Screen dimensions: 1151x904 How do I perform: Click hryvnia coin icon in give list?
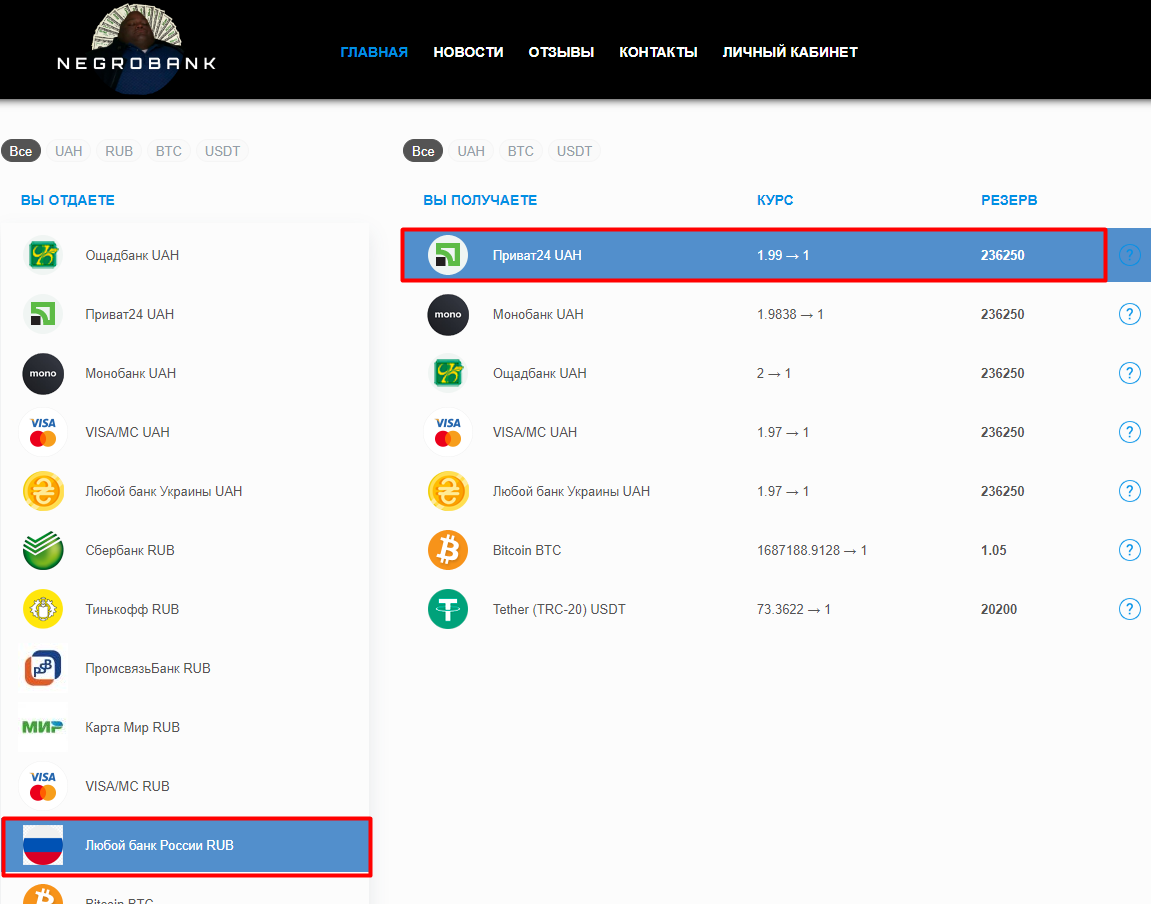click(43, 491)
